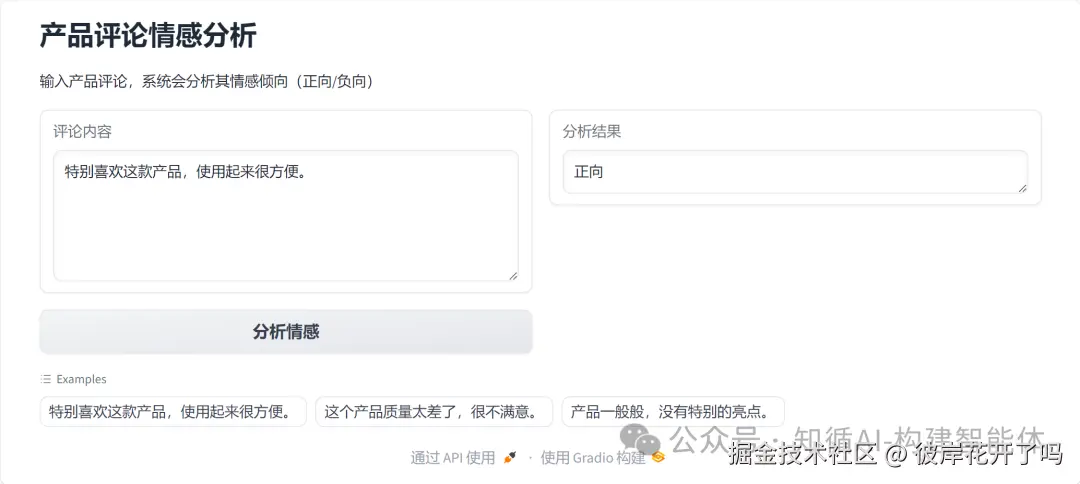This screenshot has height=484, width=1080.
Task: Open the 通过 API 使用 link
Action: (453, 458)
